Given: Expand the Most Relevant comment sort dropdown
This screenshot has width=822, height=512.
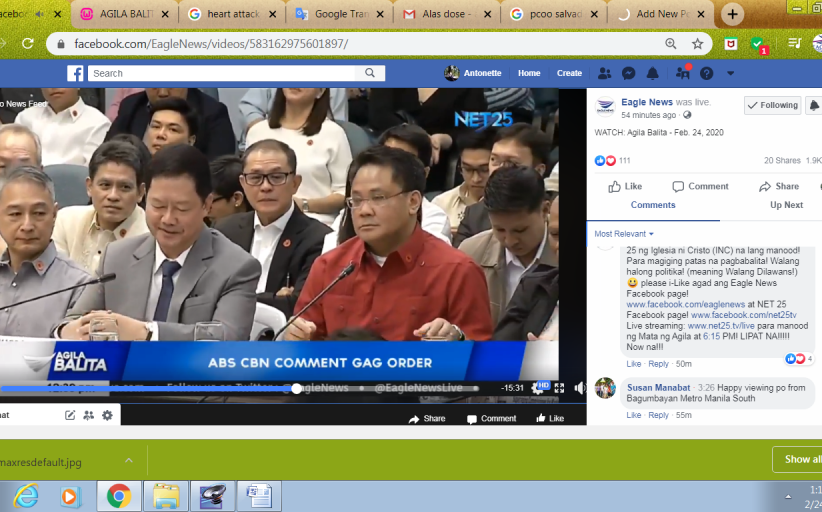Looking at the screenshot, I should pyautogui.click(x=624, y=234).
